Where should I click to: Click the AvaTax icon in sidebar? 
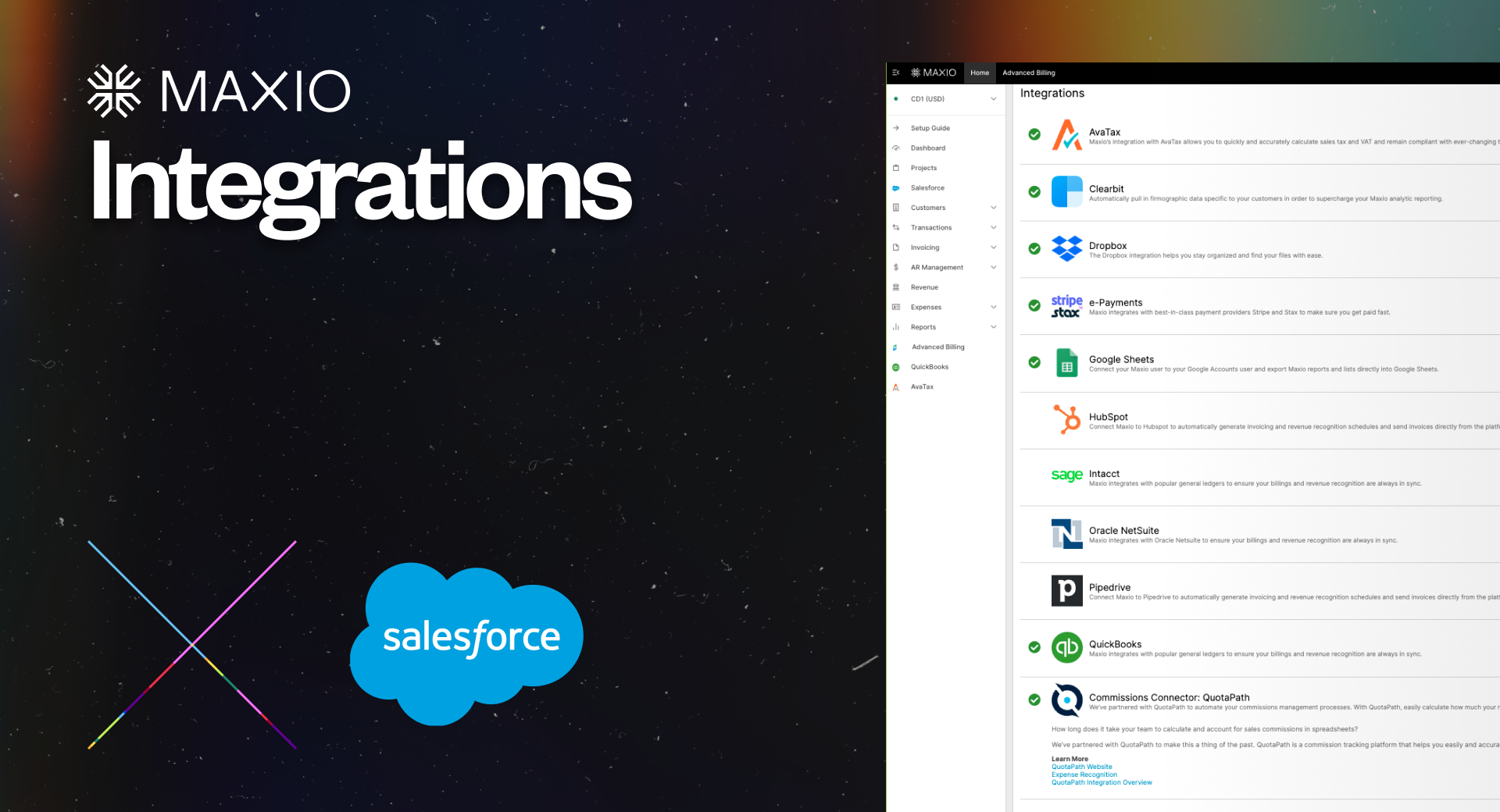(x=896, y=387)
